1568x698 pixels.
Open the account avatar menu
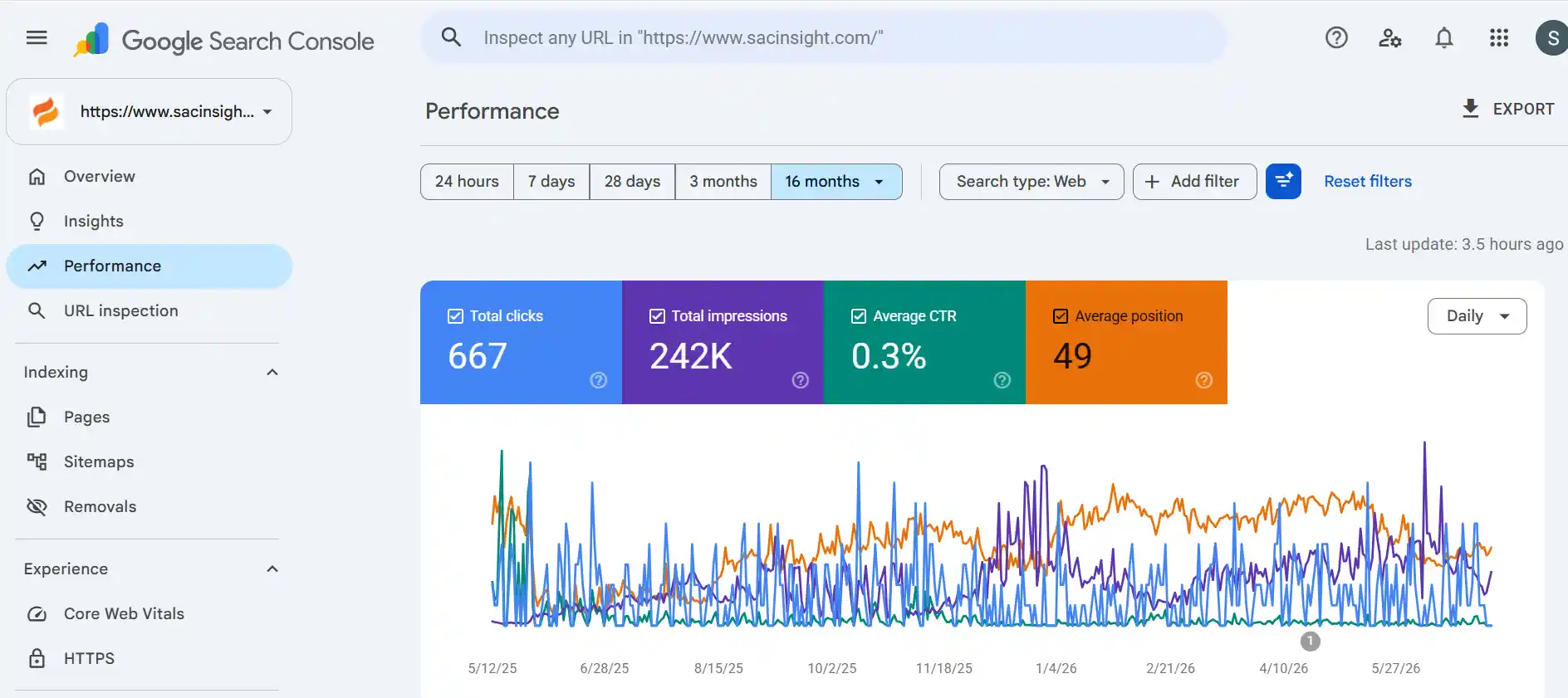tap(1551, 38)
